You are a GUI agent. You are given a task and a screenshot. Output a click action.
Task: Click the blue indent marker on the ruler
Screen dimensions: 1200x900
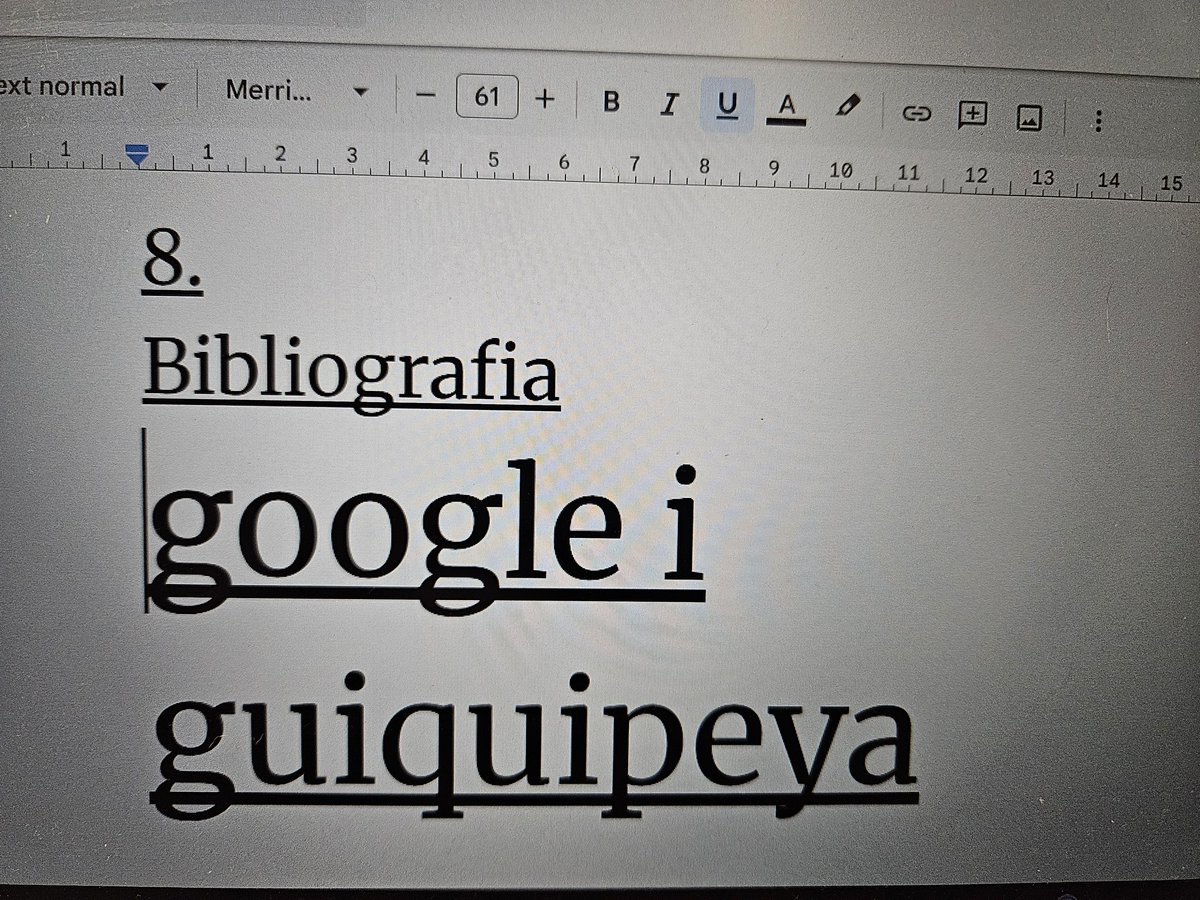137,153
